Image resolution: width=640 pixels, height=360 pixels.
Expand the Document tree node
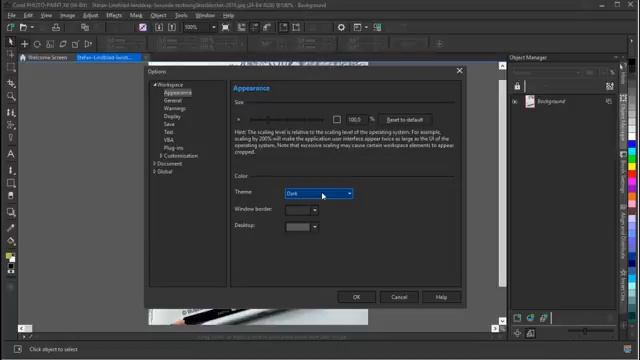(x=154, y=164)
